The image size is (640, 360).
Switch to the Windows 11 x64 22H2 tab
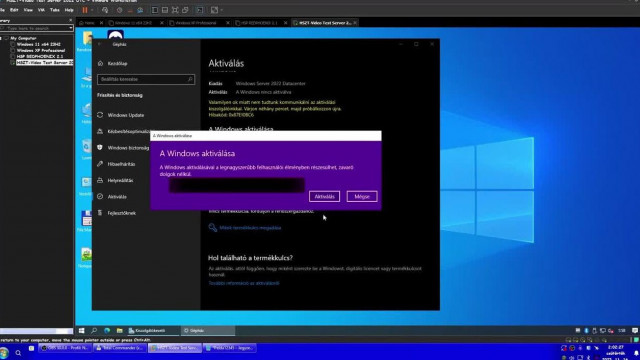click(x=133, y=23)
